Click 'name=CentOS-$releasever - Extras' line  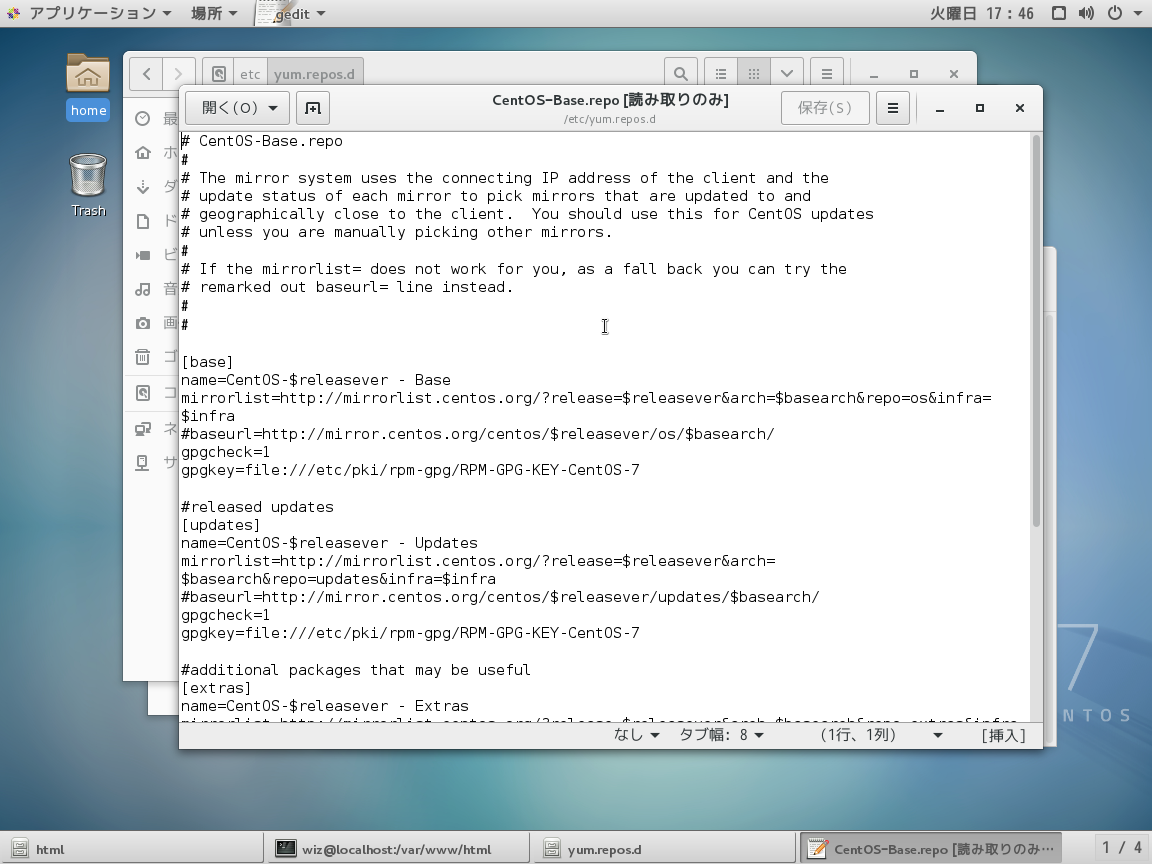[x=325, y=706]
